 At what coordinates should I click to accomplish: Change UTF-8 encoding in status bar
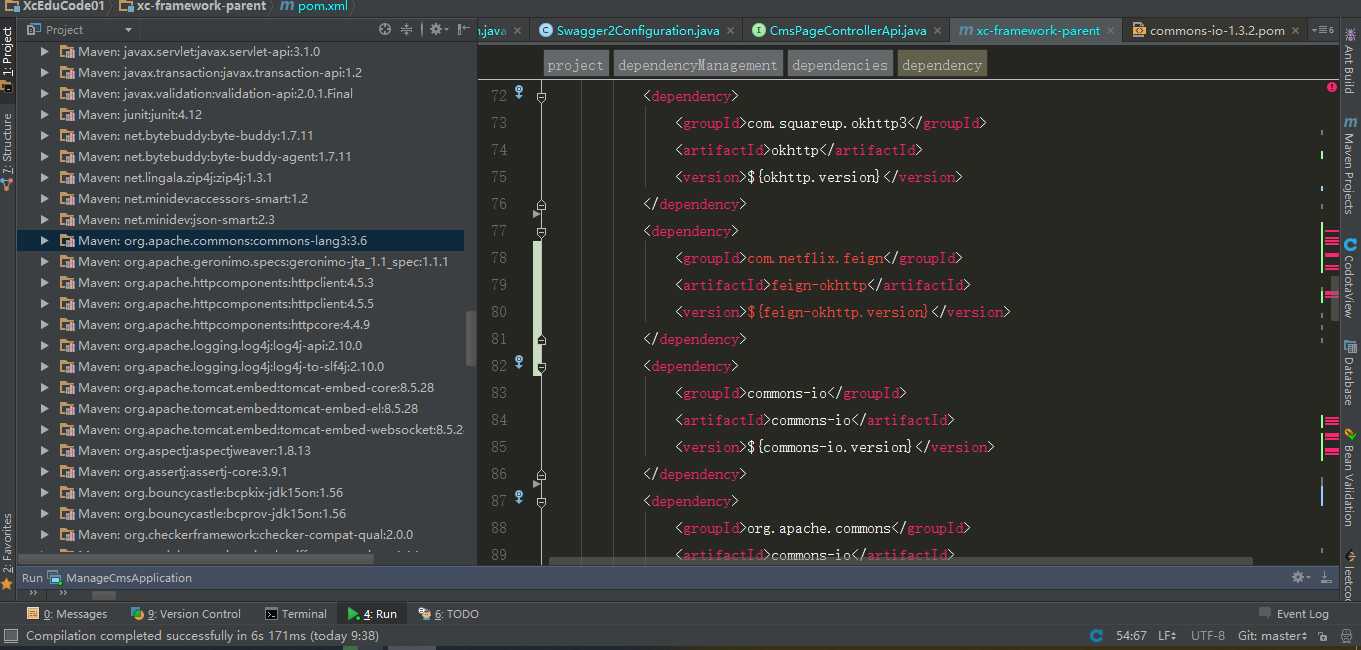[x=1207, y=636]
